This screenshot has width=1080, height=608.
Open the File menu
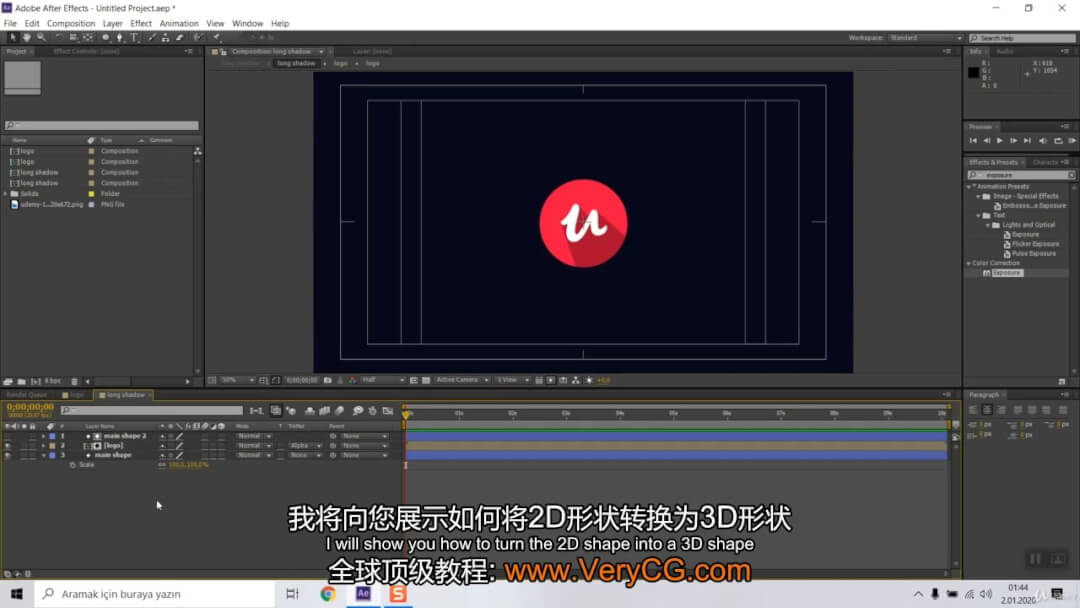click(x=10, y=23)
